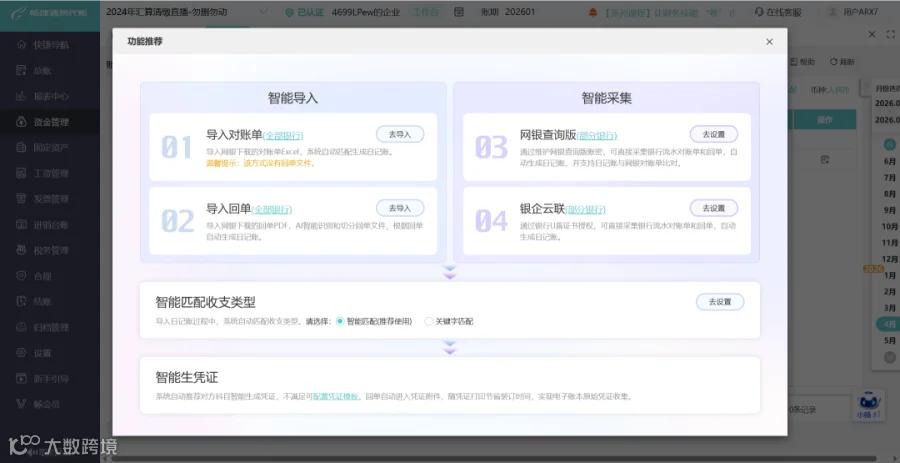900x463 pixels.
Task: Select month 1月 in the month list
Action: coord(890,275)
